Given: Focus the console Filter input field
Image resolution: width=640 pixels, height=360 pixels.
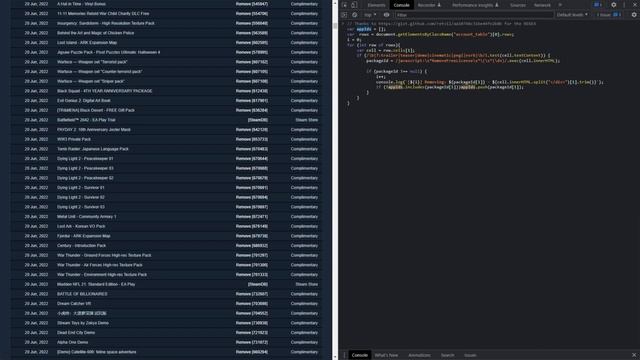Looking at the screenshot, I should point(474,15).
